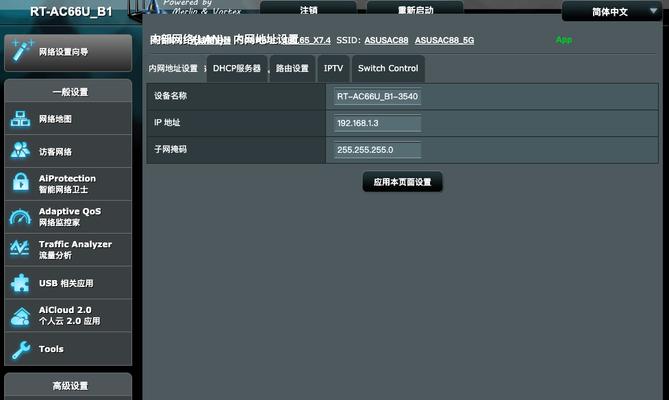
Task: Open Adaptive QoS 网络监控家 menu item
Action: tap(68, 217)
